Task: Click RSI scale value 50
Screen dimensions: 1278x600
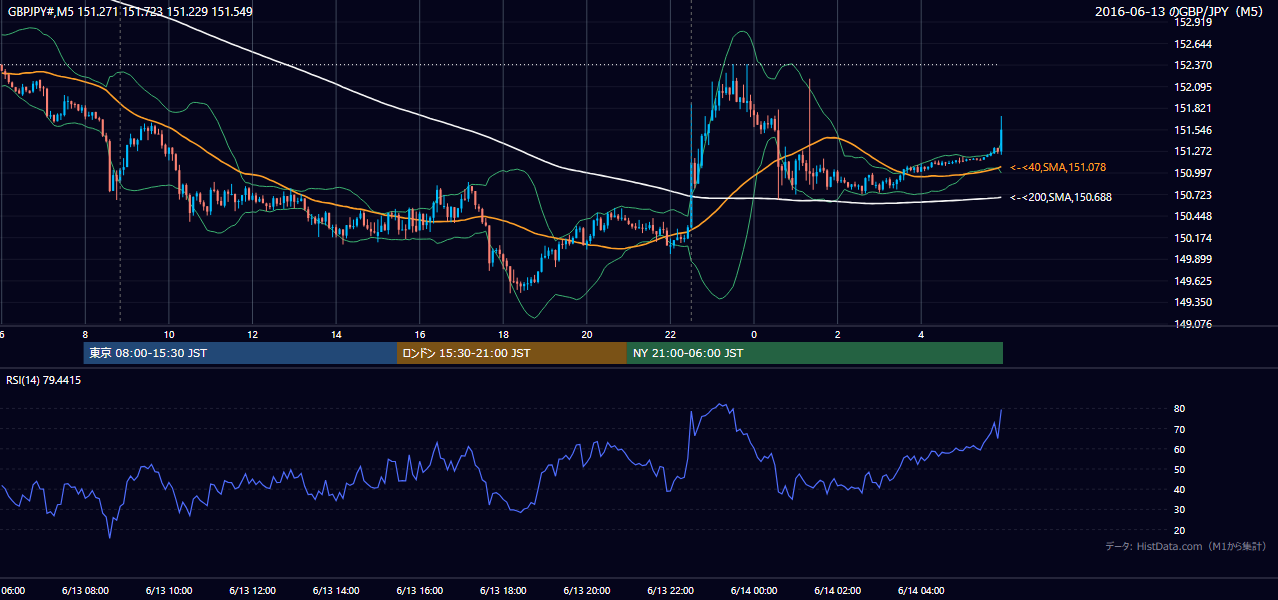Action: click(1180, 469)
